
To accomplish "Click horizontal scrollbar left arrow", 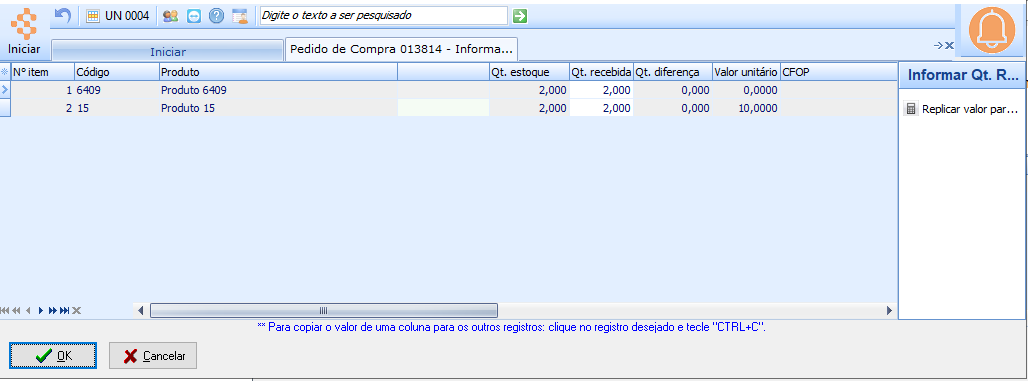I will [x=141, y=310].
